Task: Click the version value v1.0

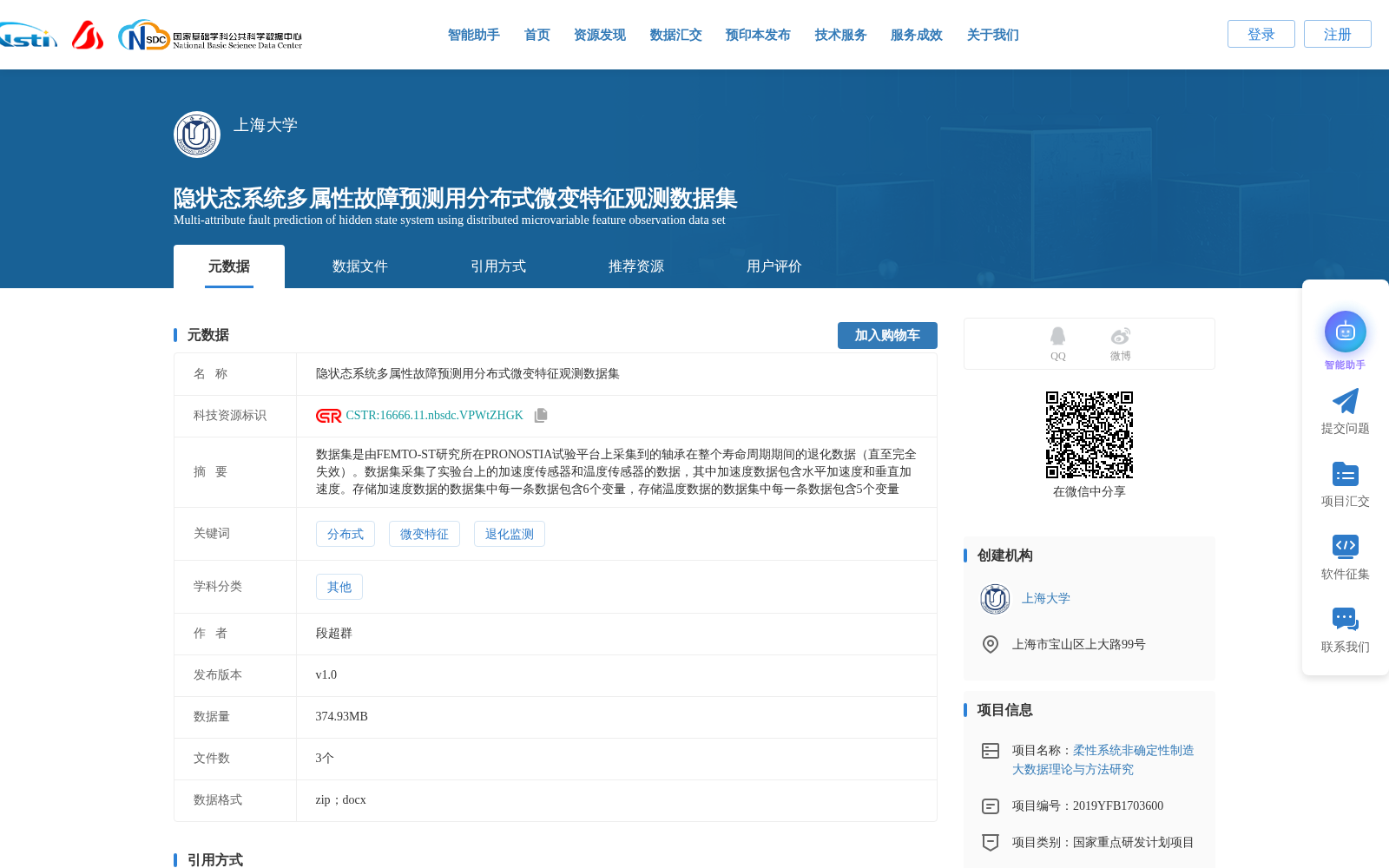Action: tap(326, 675)
